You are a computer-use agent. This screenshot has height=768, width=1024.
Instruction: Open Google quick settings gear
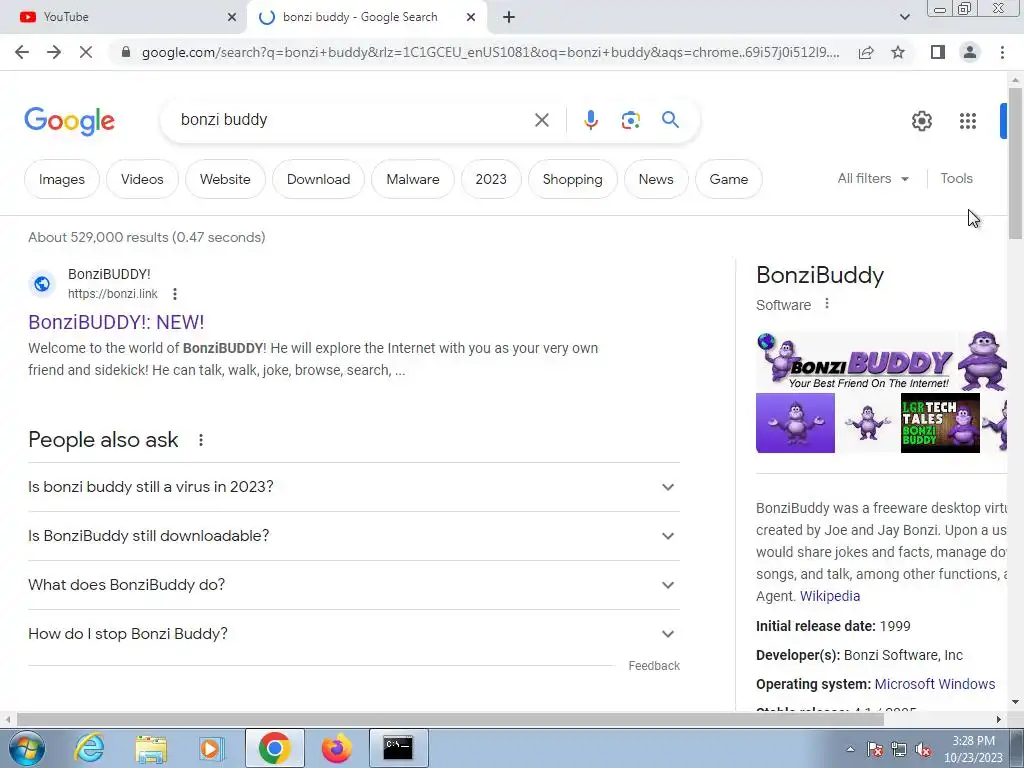tap(921, 121)
